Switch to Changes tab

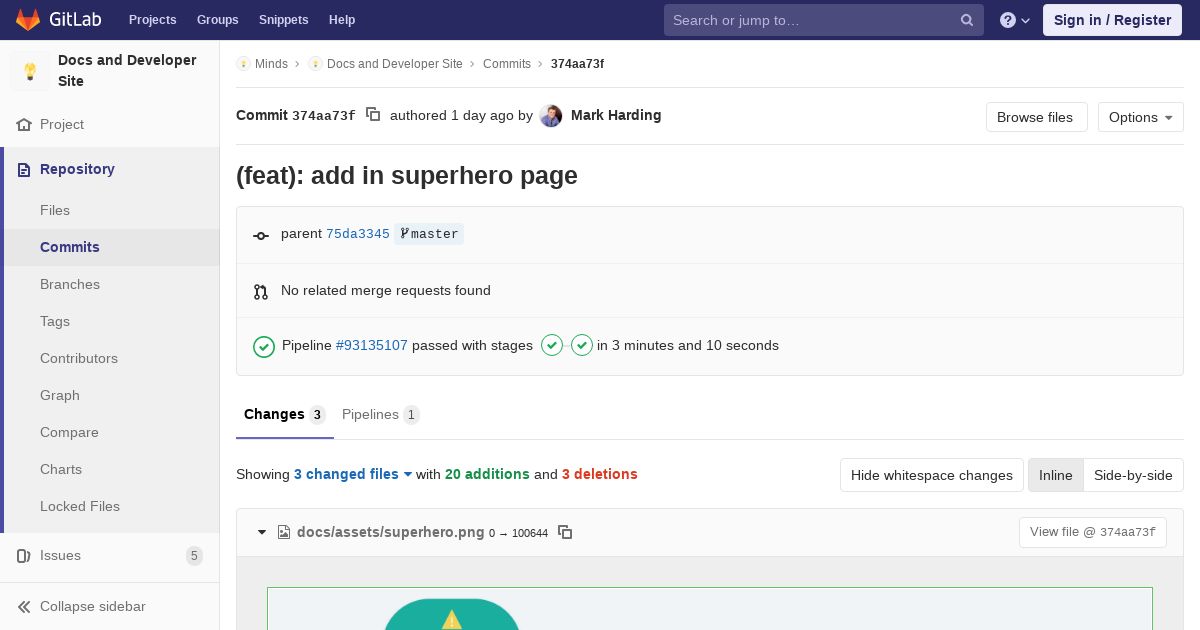pyautogui.click(x=285, y=414)
